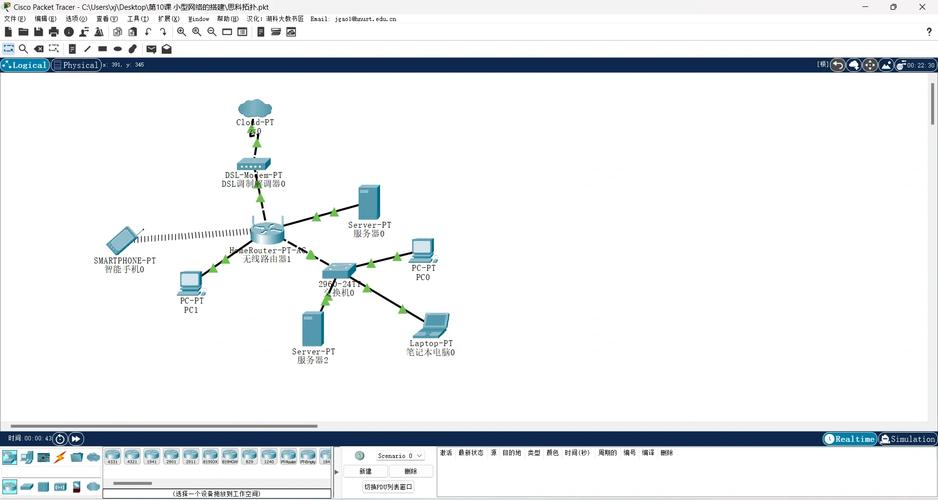Zoom in on the workspace
Screen dimensions: 938x500
[181, 32]
